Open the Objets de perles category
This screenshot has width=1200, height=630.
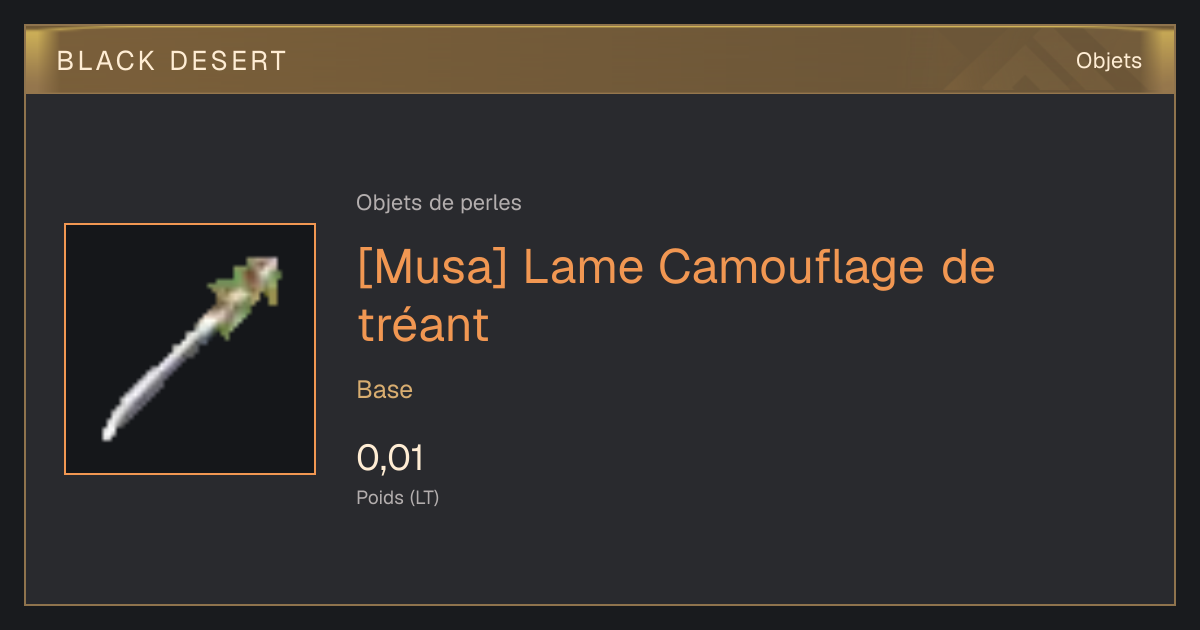(439, 203)
